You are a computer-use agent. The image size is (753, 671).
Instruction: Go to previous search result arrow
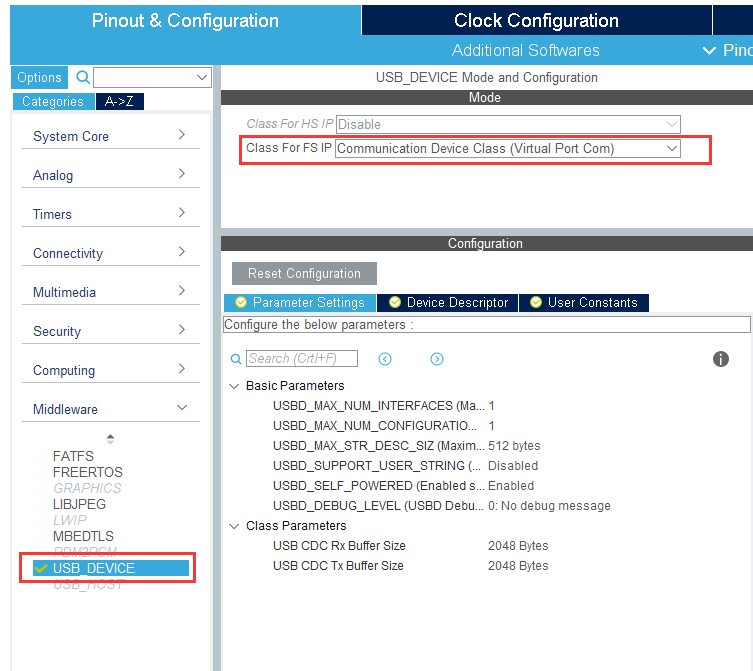point(385,359)
